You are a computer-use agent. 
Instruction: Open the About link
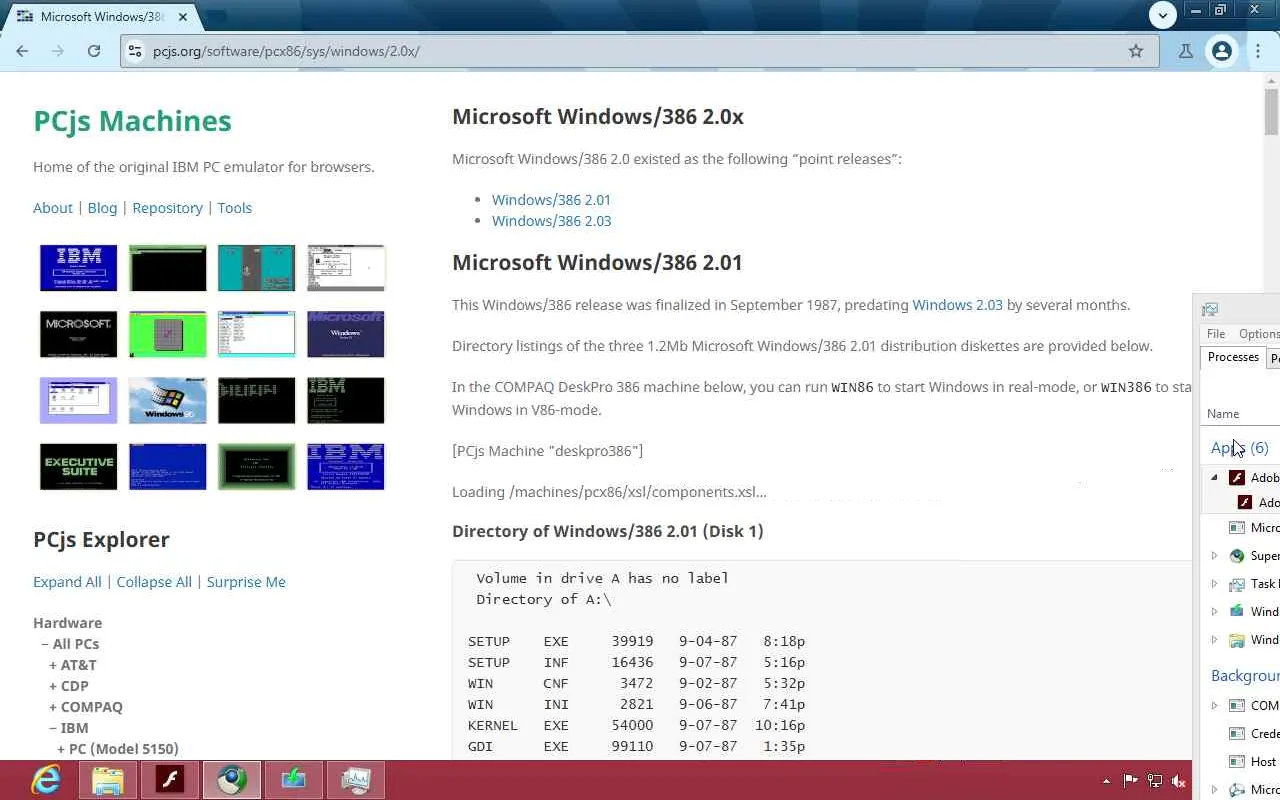(53, 208)
